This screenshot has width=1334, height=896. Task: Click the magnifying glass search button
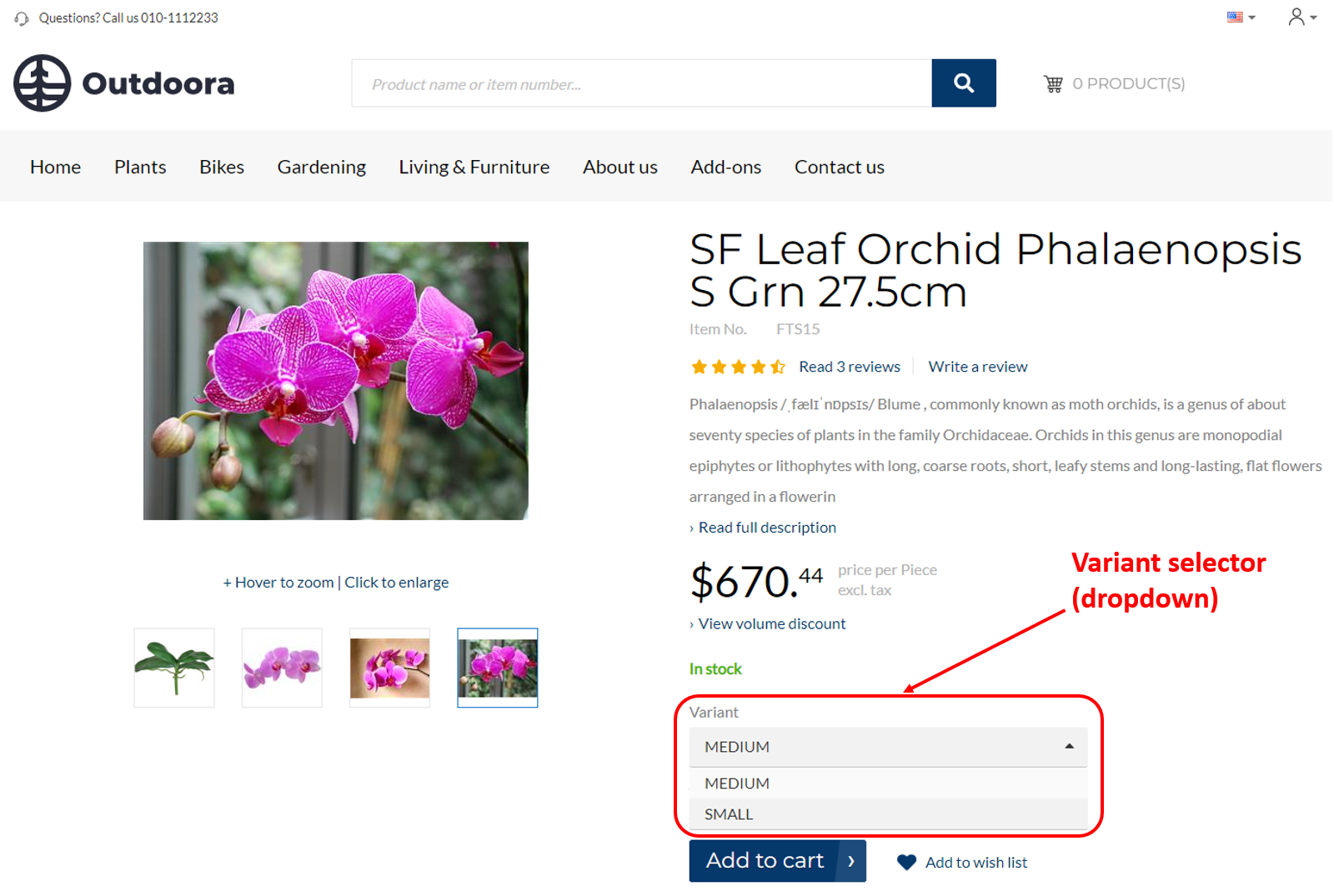click(963, 83)
